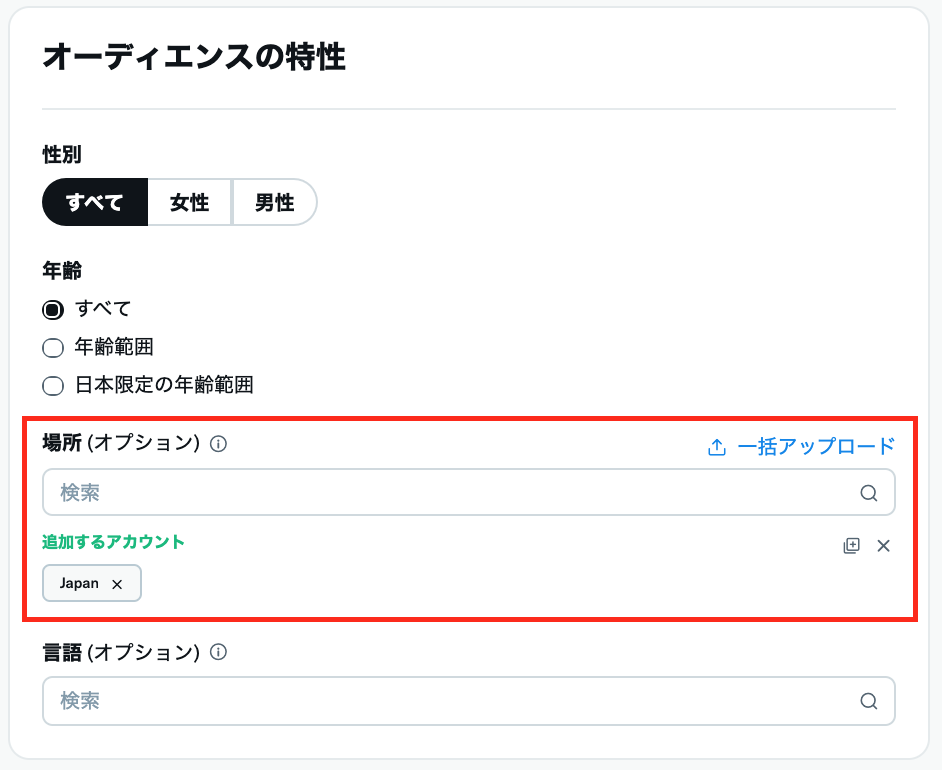Focus the 場所 search input field
The height and width of the screenshot is (770, 942).
(450, 492)
